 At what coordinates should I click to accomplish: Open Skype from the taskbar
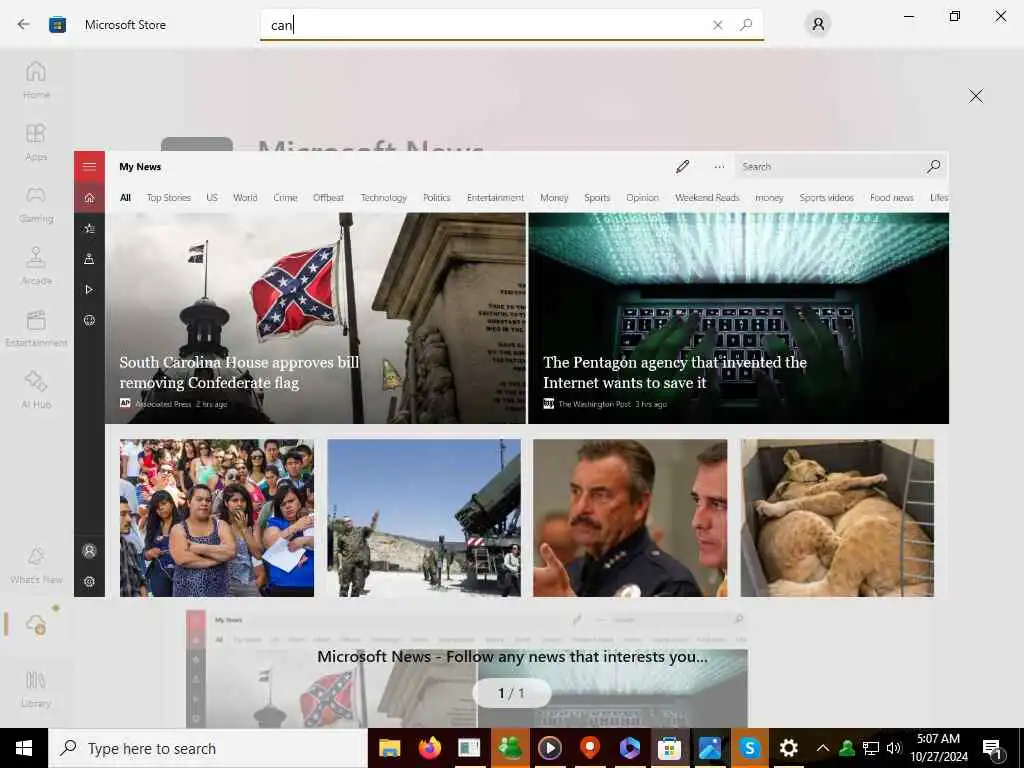click(749, 748)
